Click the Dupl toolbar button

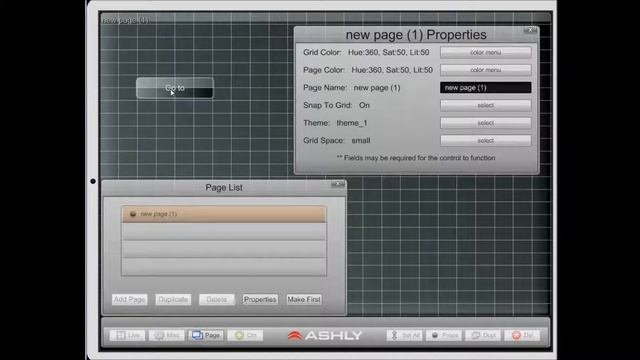pos(483,336)
